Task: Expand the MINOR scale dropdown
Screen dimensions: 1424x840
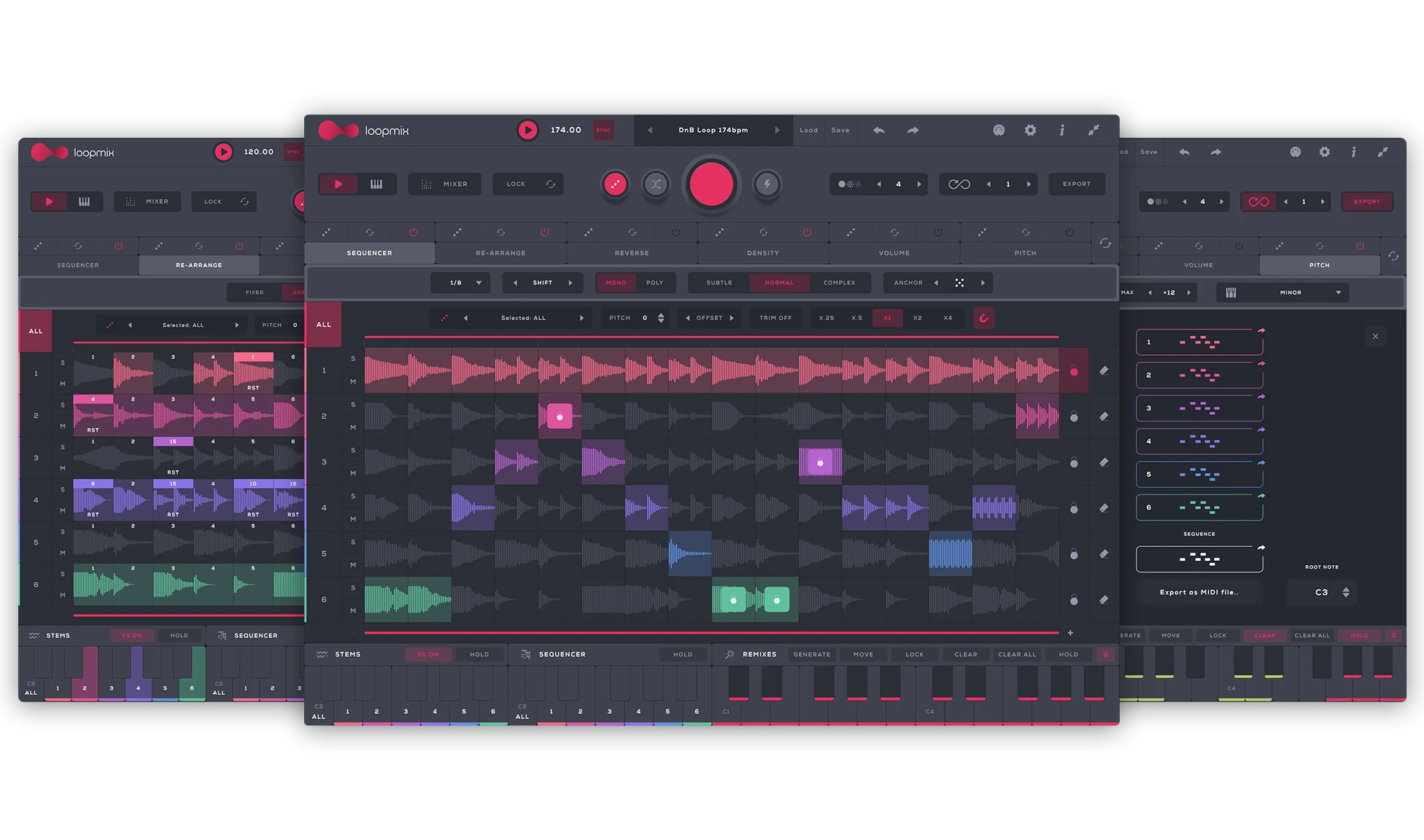Action: 1338,293
